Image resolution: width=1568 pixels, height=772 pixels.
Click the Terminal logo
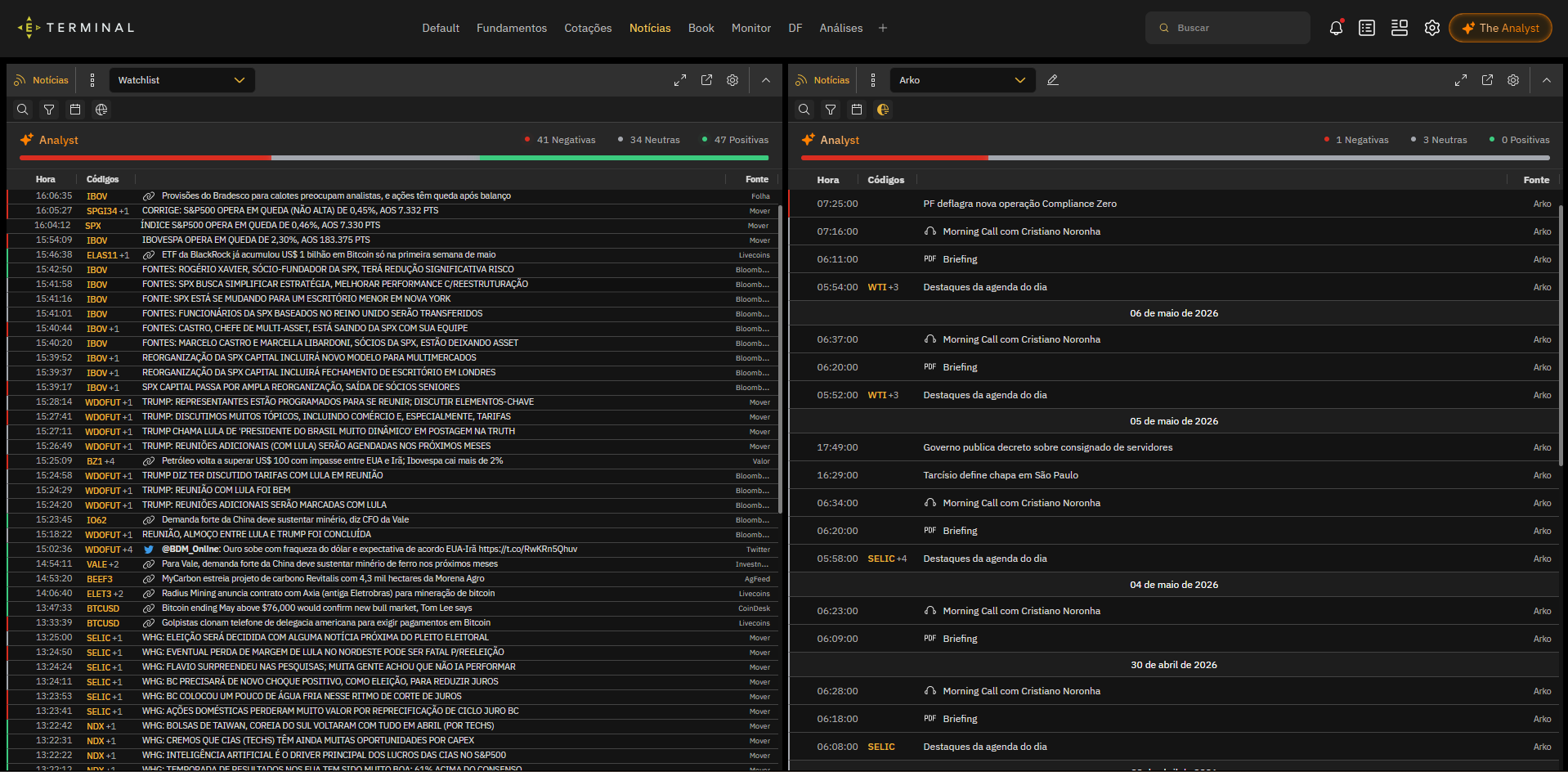point(76,28)
